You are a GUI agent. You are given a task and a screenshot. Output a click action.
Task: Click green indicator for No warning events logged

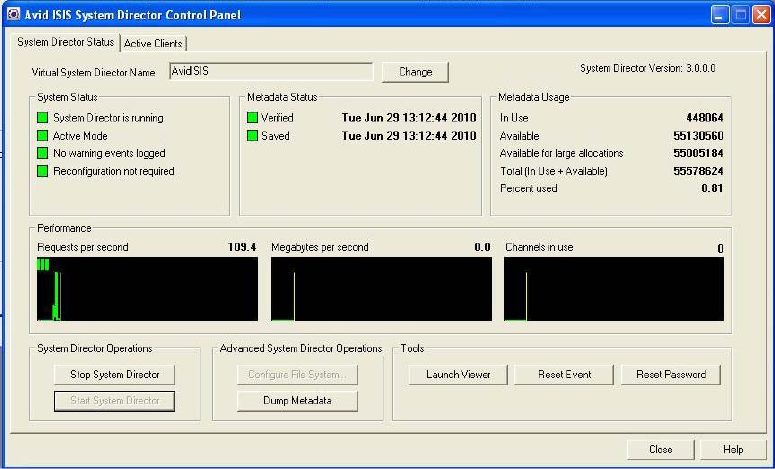click(43, 153)
